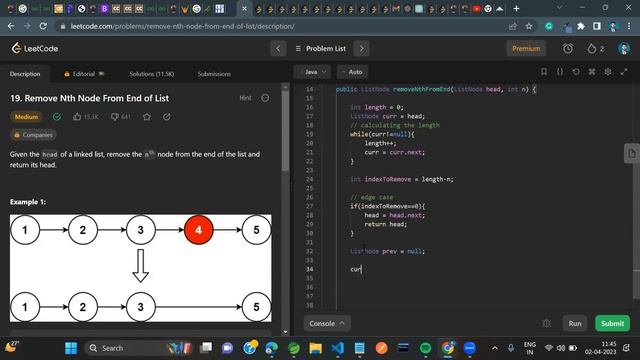Bookmark the code with editor bookmark icon
This screenshot has width=640, height=360.
tap(544, 72)
